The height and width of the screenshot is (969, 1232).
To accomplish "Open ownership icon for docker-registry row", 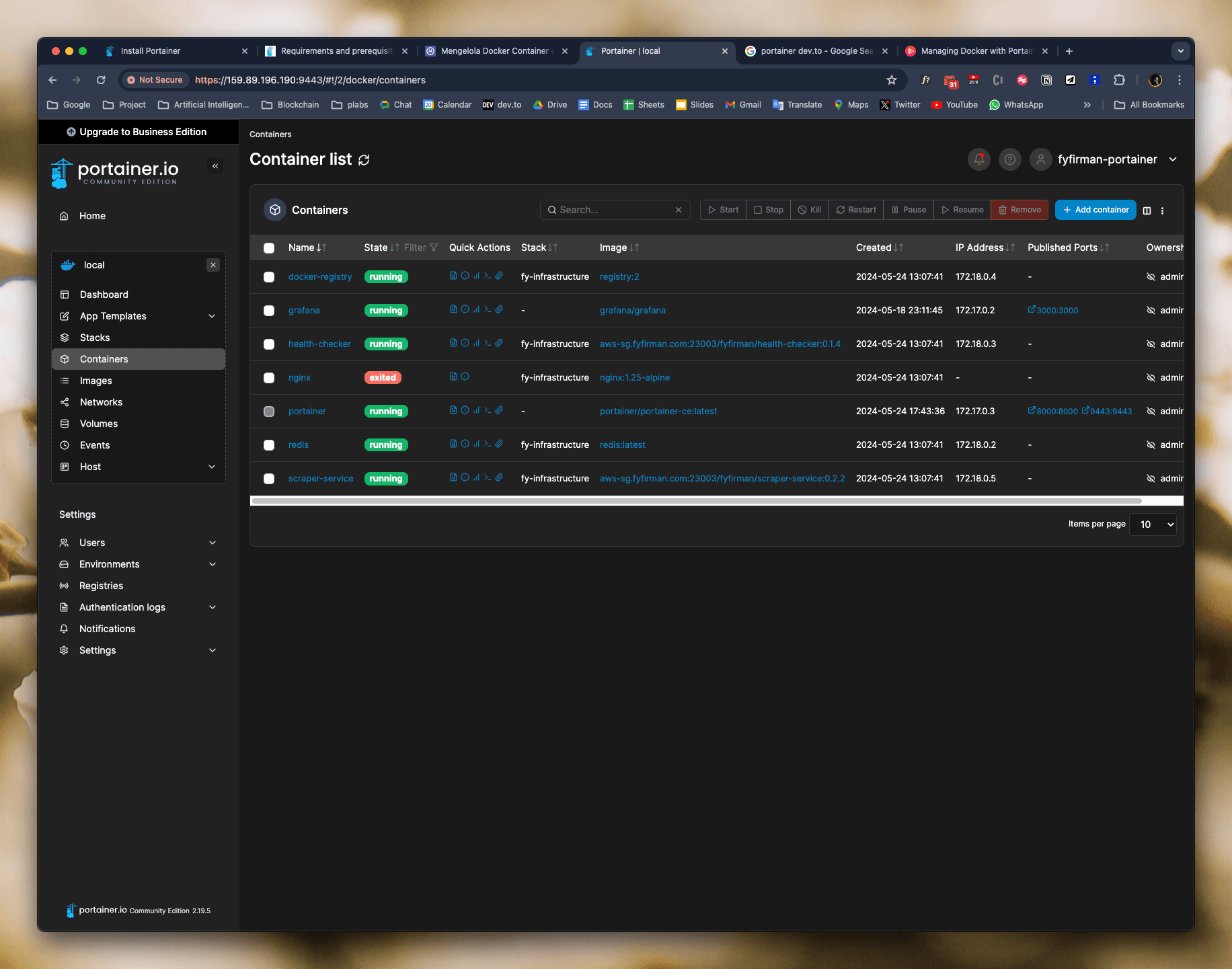I will click(1151, 276).
